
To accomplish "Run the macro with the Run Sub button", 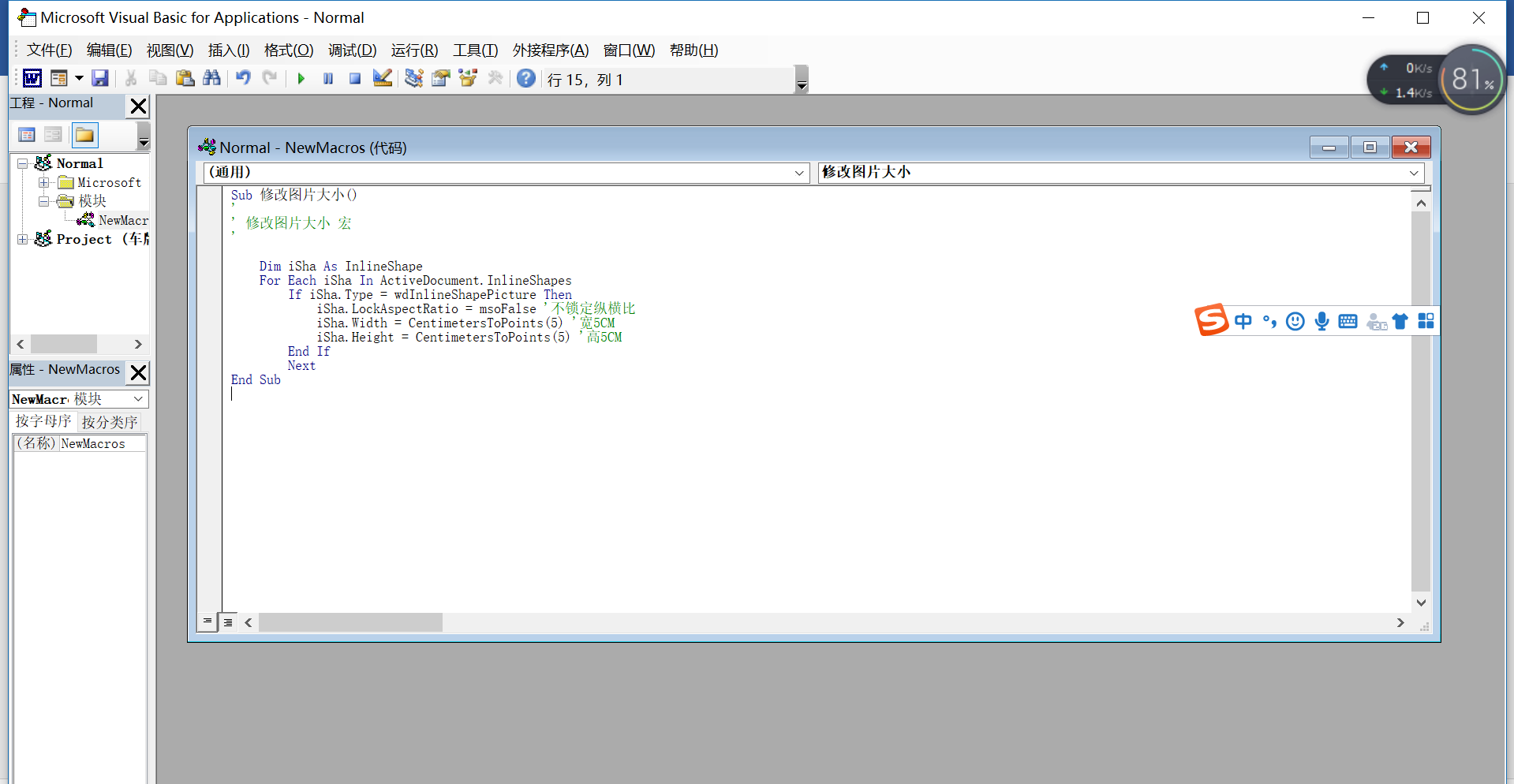I will click(x=301, y=78).
